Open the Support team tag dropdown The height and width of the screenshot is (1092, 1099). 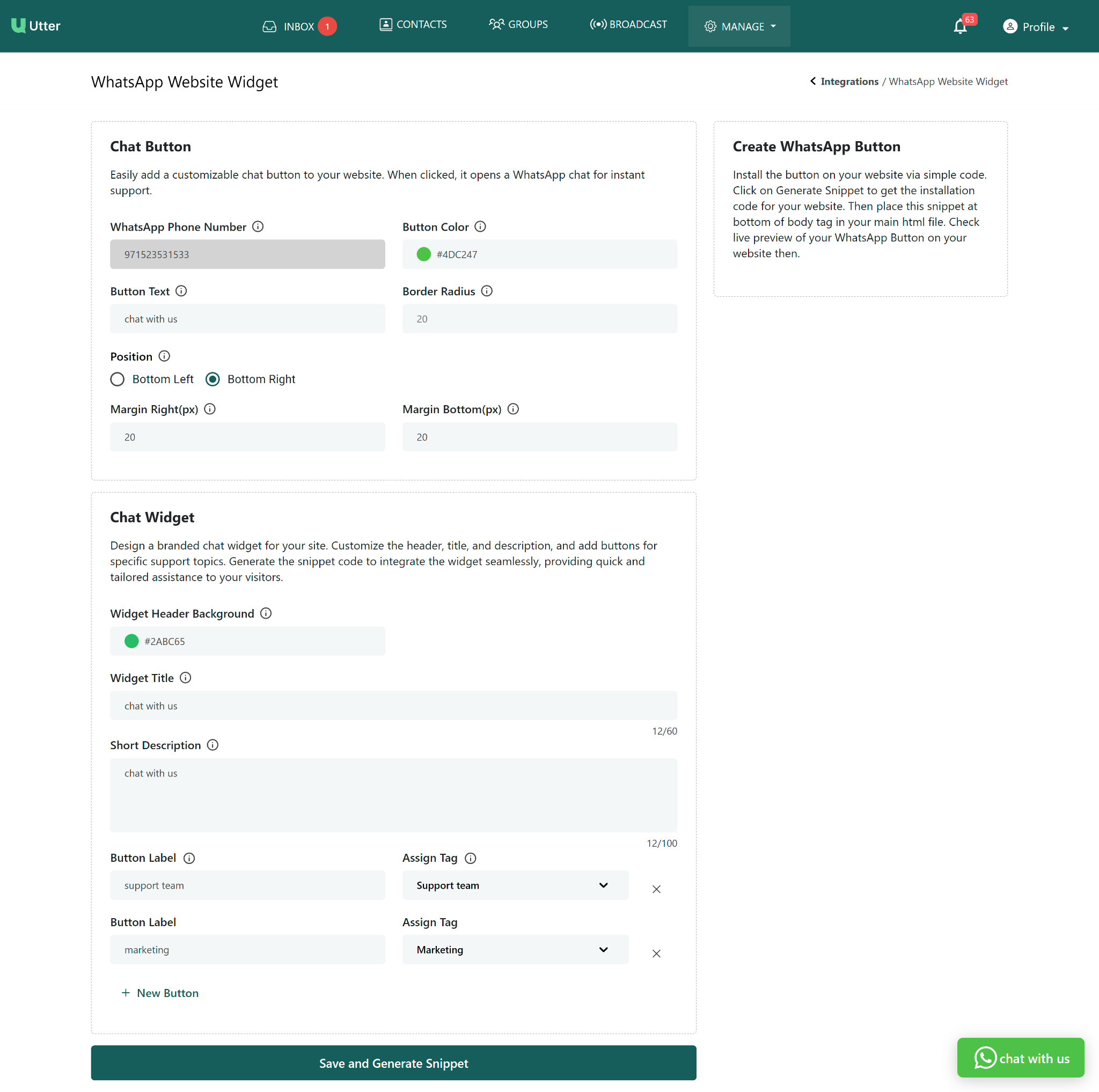[x=515, y=885]
